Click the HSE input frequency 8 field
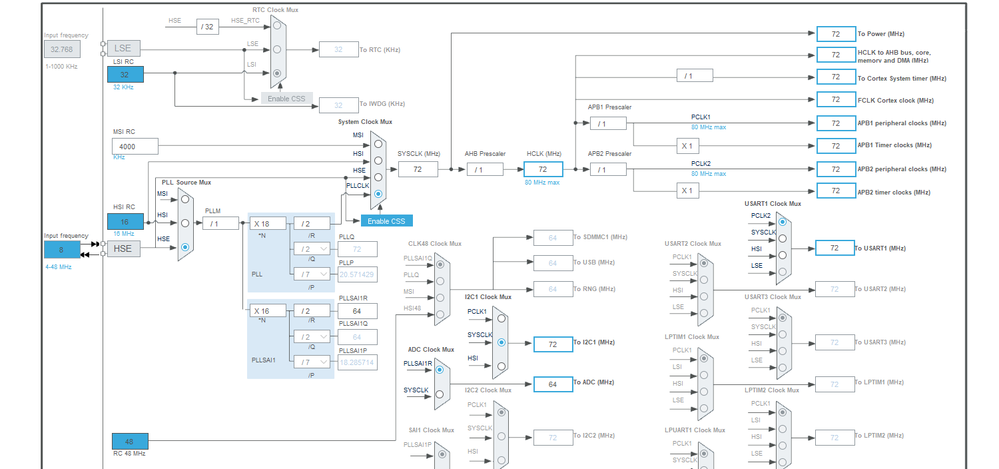The height and width of the screenshot is (469, 999). (x=62, y=249)
